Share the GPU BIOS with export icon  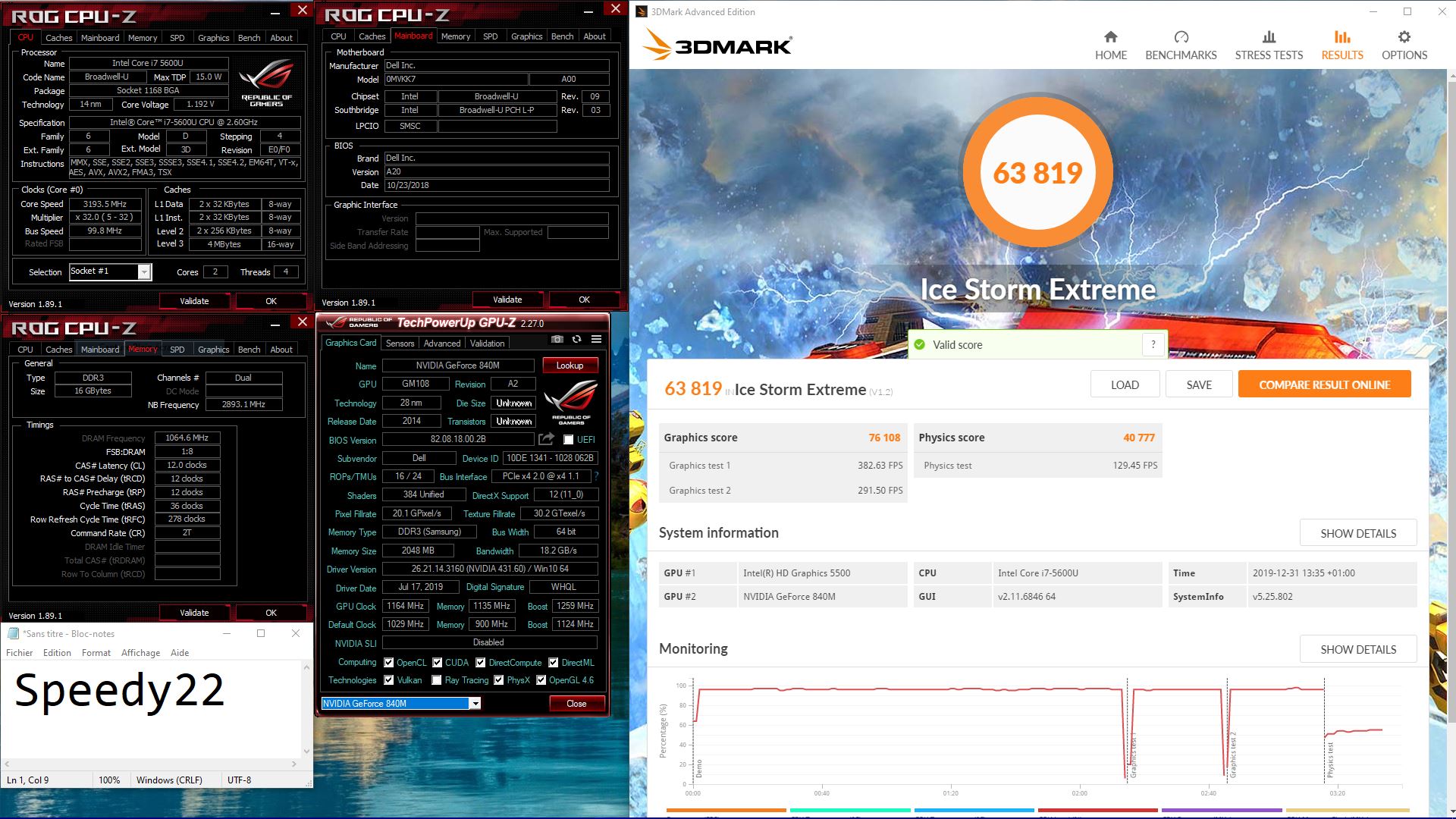pos(546,439)
